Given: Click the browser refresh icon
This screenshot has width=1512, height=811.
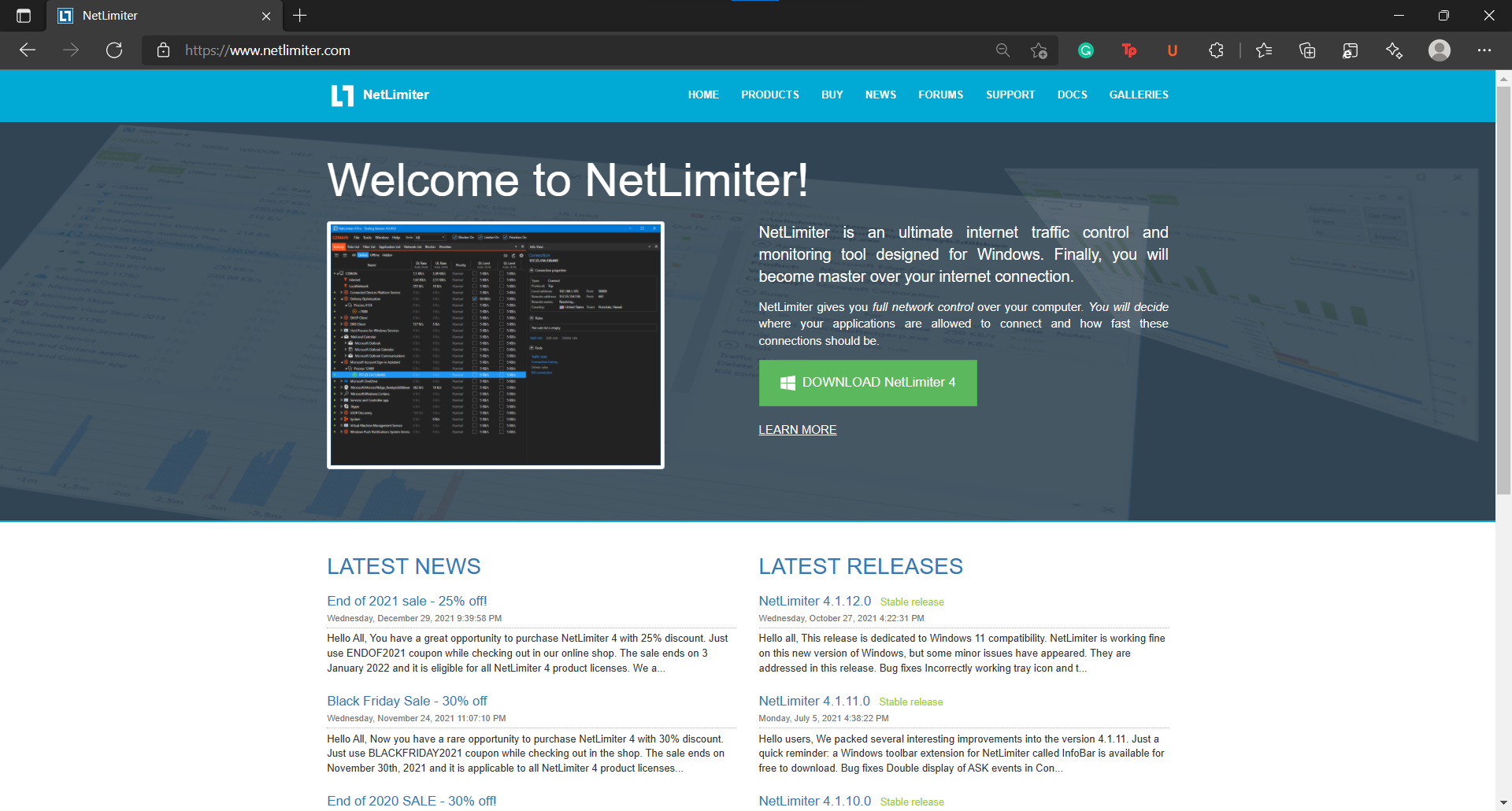Looking at the screenshot, I should [x=114, y=50].
